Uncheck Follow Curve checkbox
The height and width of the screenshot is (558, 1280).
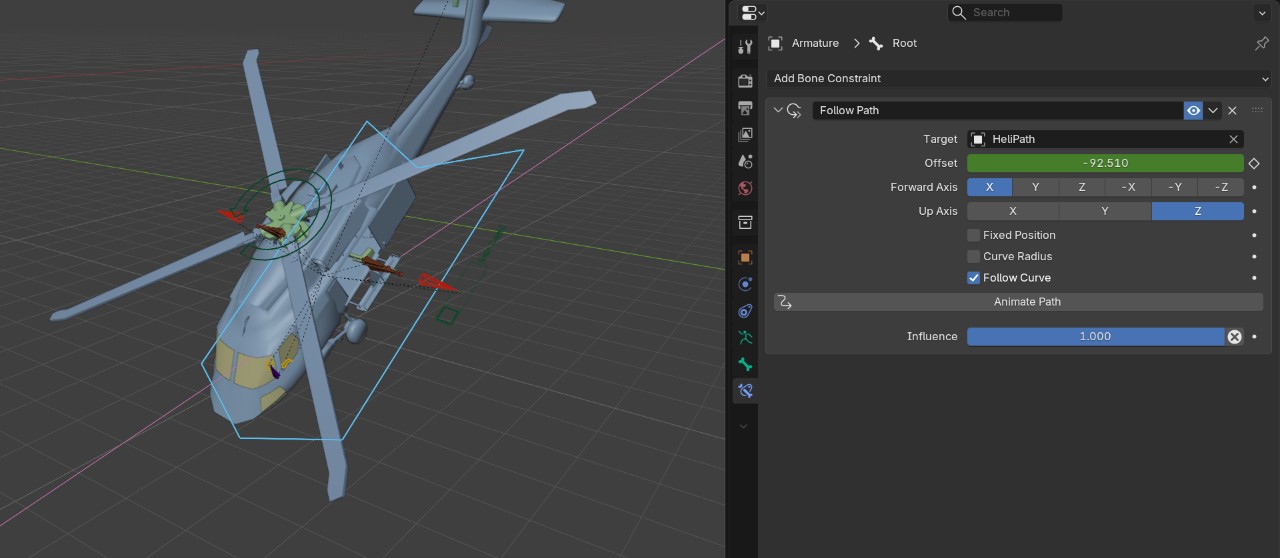point(973,278)
